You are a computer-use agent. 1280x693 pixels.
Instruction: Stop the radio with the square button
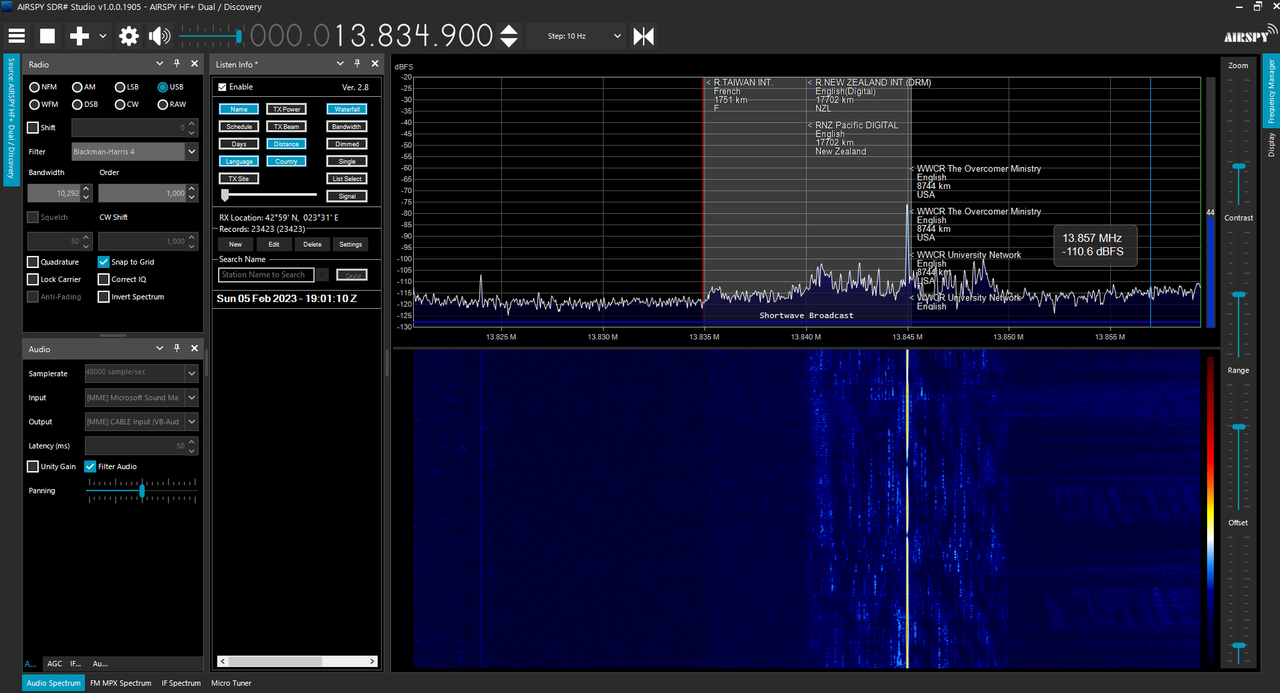pyautogui.click(x=47, y=36)
